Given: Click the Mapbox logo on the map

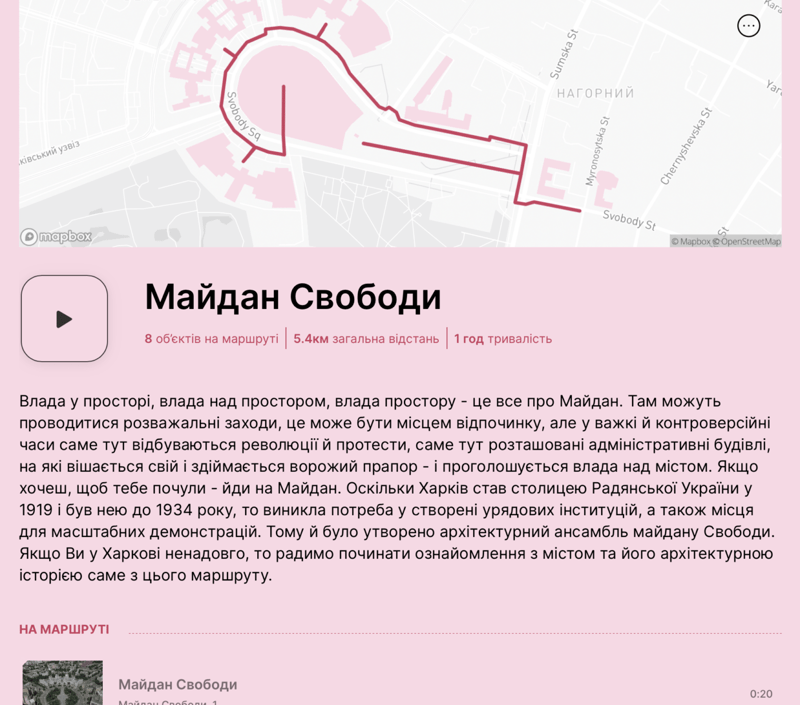Looking at the screenshot, I should (x=56, y=237).
